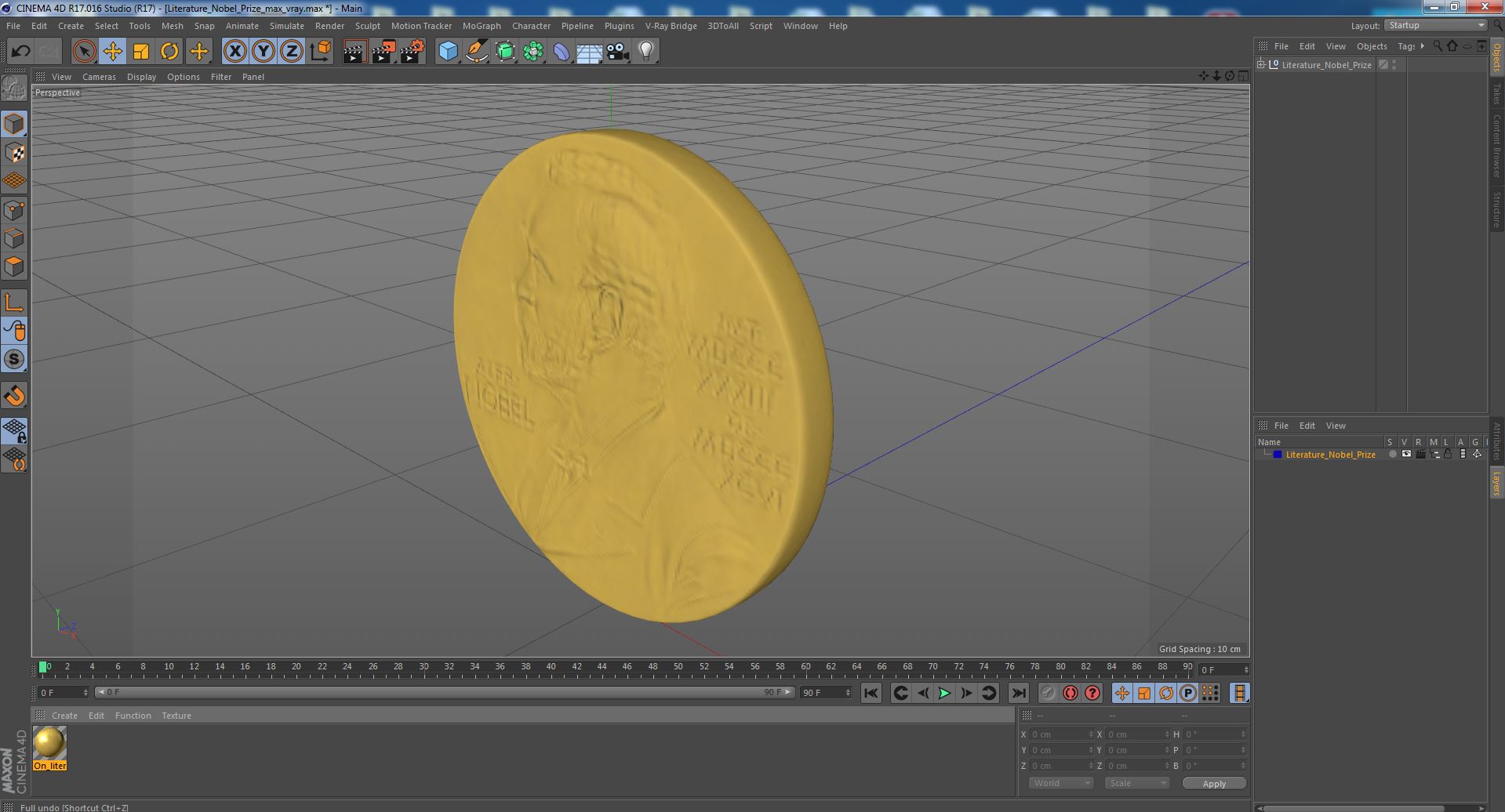Switch to Model mode

tap(14, 124)
